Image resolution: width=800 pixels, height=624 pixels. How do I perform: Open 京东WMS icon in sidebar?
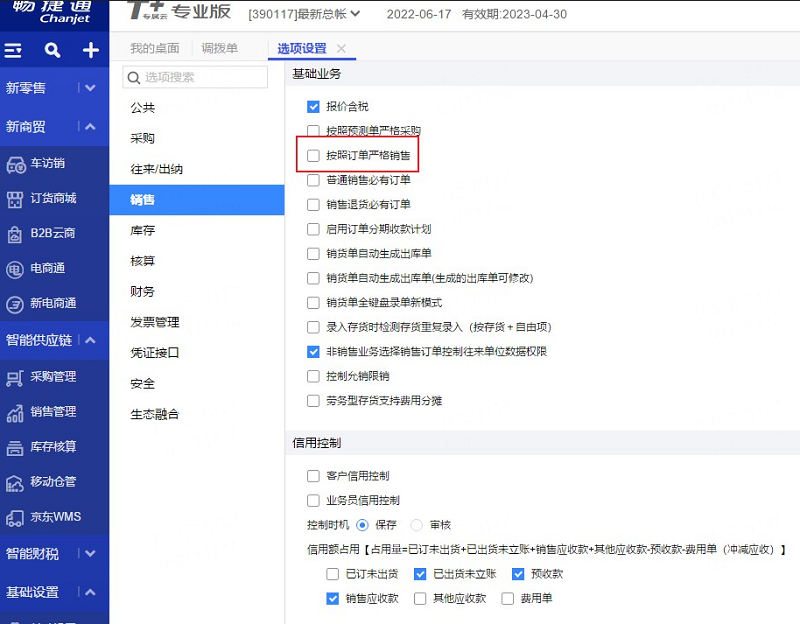[x=15, y=518]
